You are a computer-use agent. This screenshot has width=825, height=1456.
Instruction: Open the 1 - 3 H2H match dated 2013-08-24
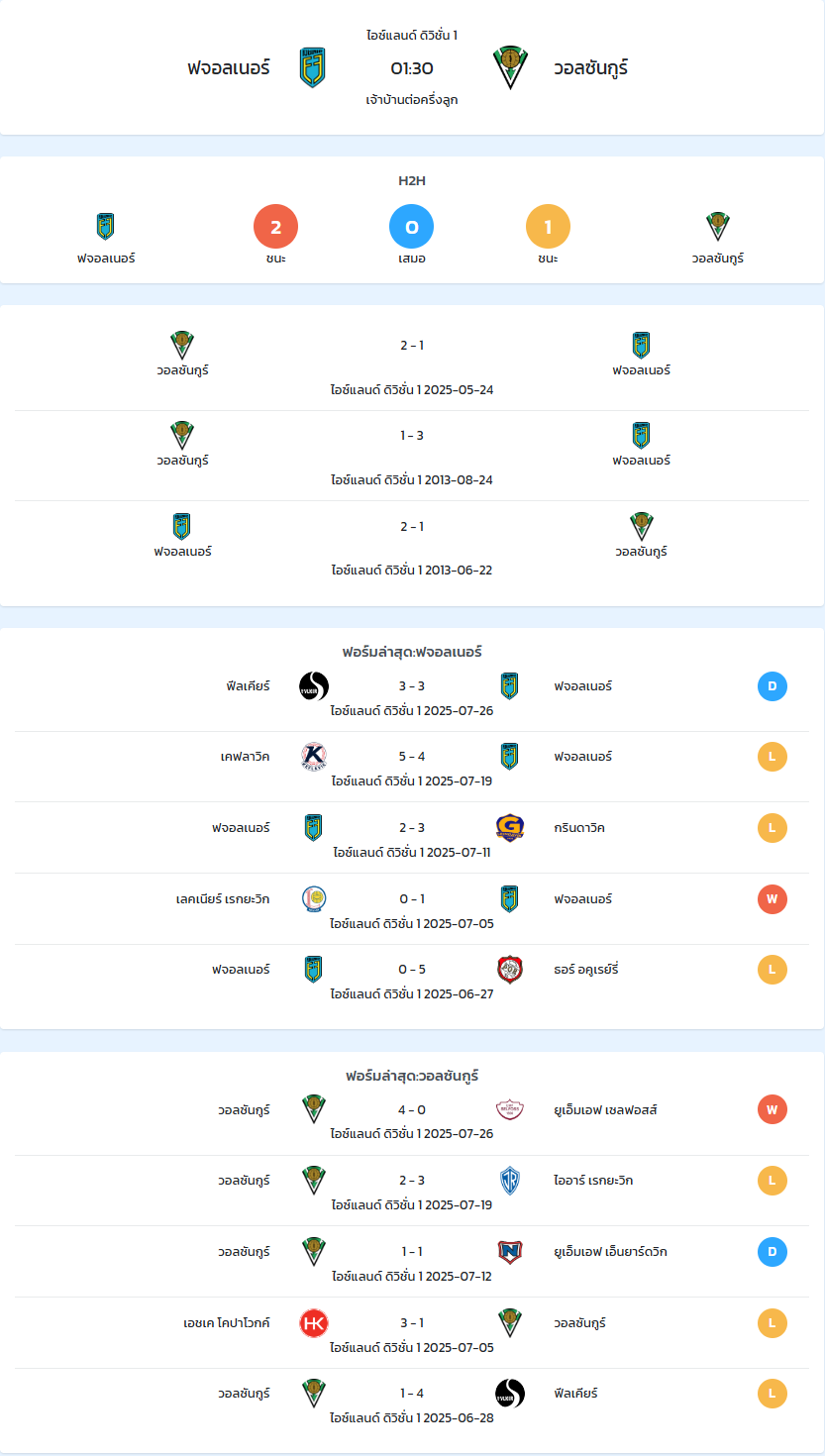point(412,456)
